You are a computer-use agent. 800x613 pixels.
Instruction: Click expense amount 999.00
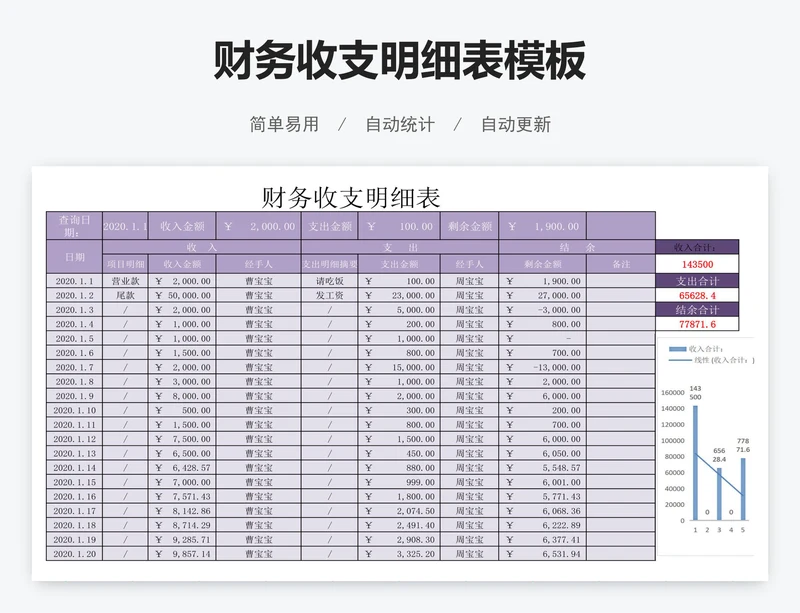tap(399, 482)
